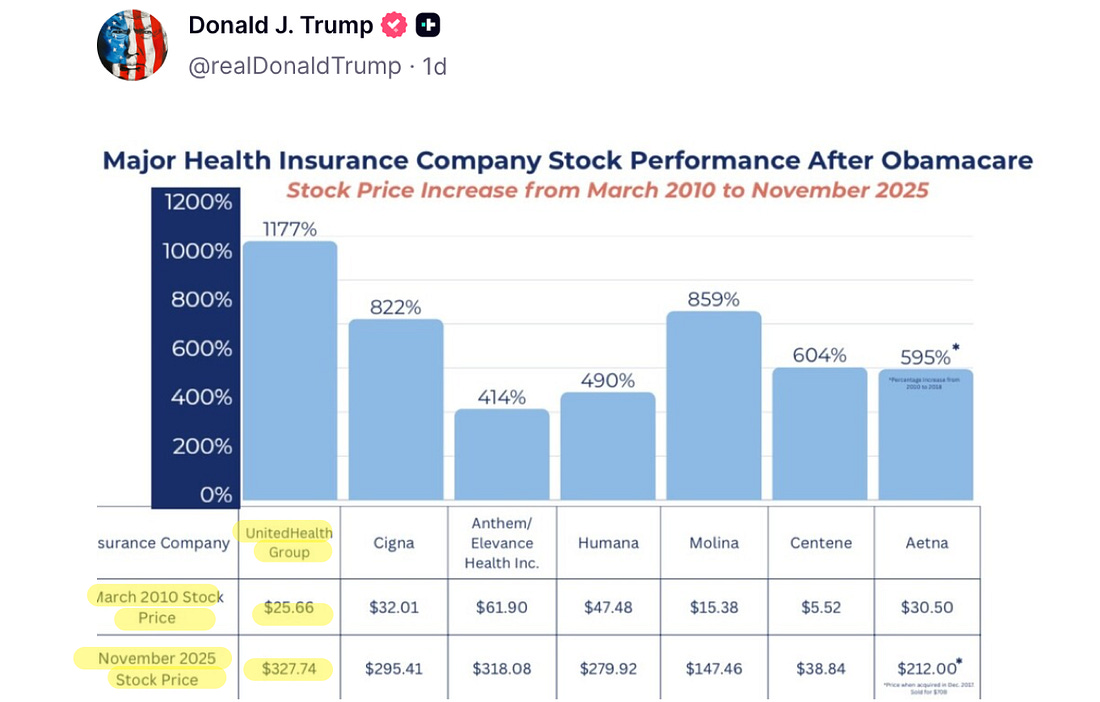
Task: Select the Humana 490% bar
Action: coord(607,446)
